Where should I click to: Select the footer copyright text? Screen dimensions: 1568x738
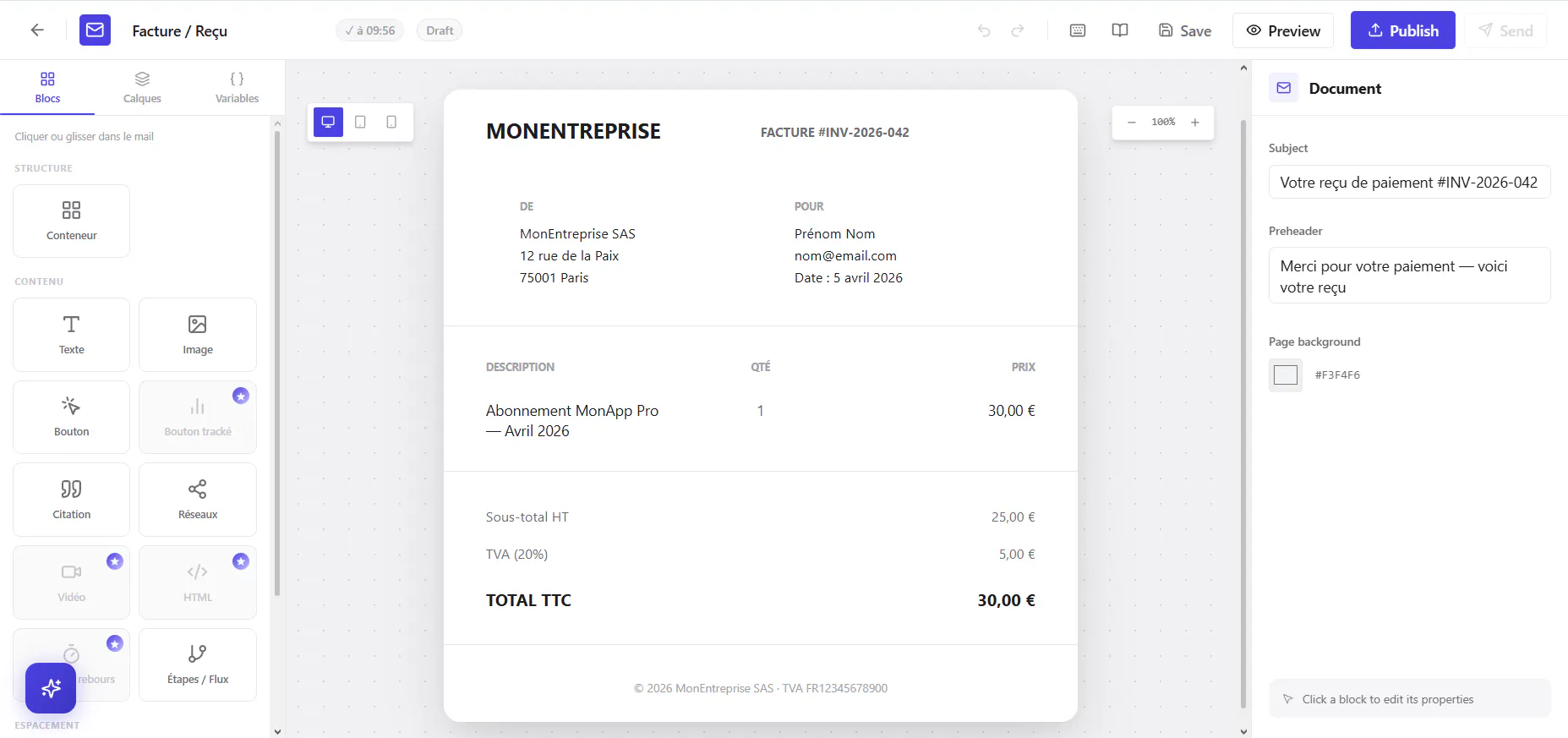coord(761,688)
